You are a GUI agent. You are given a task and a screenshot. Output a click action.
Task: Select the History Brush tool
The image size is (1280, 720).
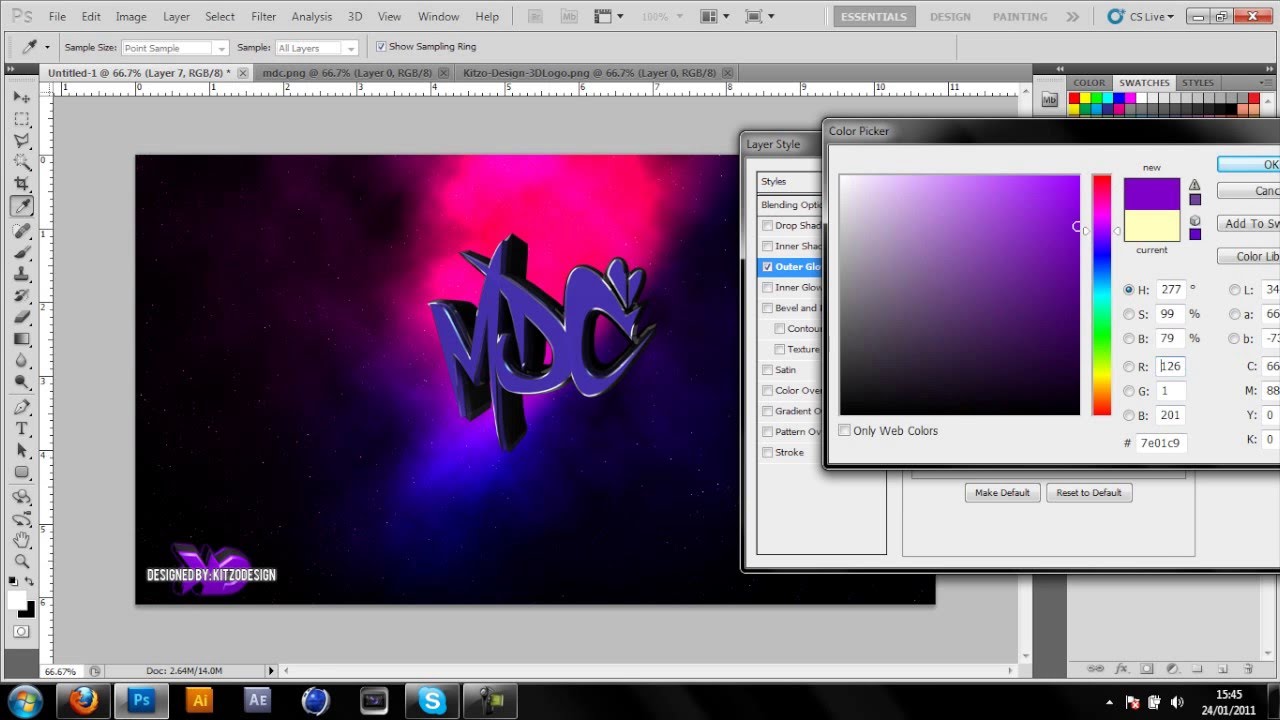pyautogui.click(x=22, y=296)
